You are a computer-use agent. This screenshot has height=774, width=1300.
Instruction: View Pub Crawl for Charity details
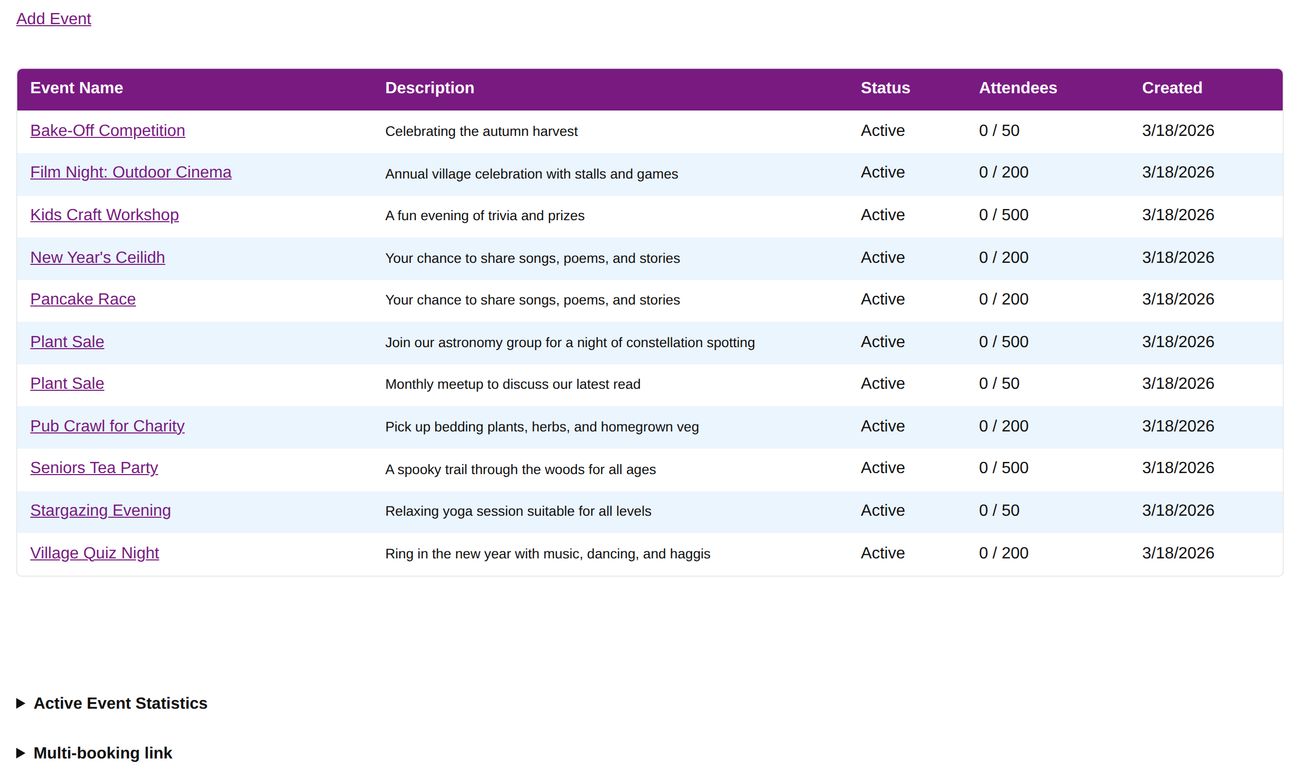107,426
